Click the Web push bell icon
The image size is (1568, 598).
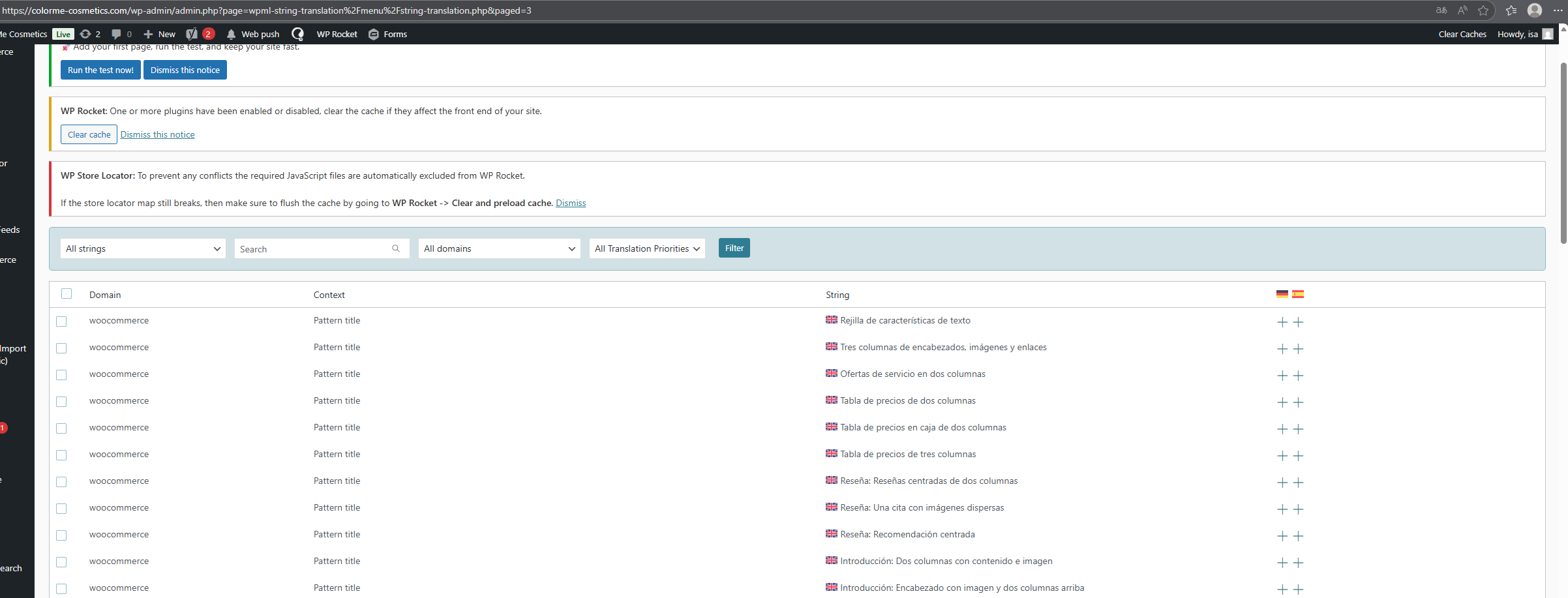(231, 34)
